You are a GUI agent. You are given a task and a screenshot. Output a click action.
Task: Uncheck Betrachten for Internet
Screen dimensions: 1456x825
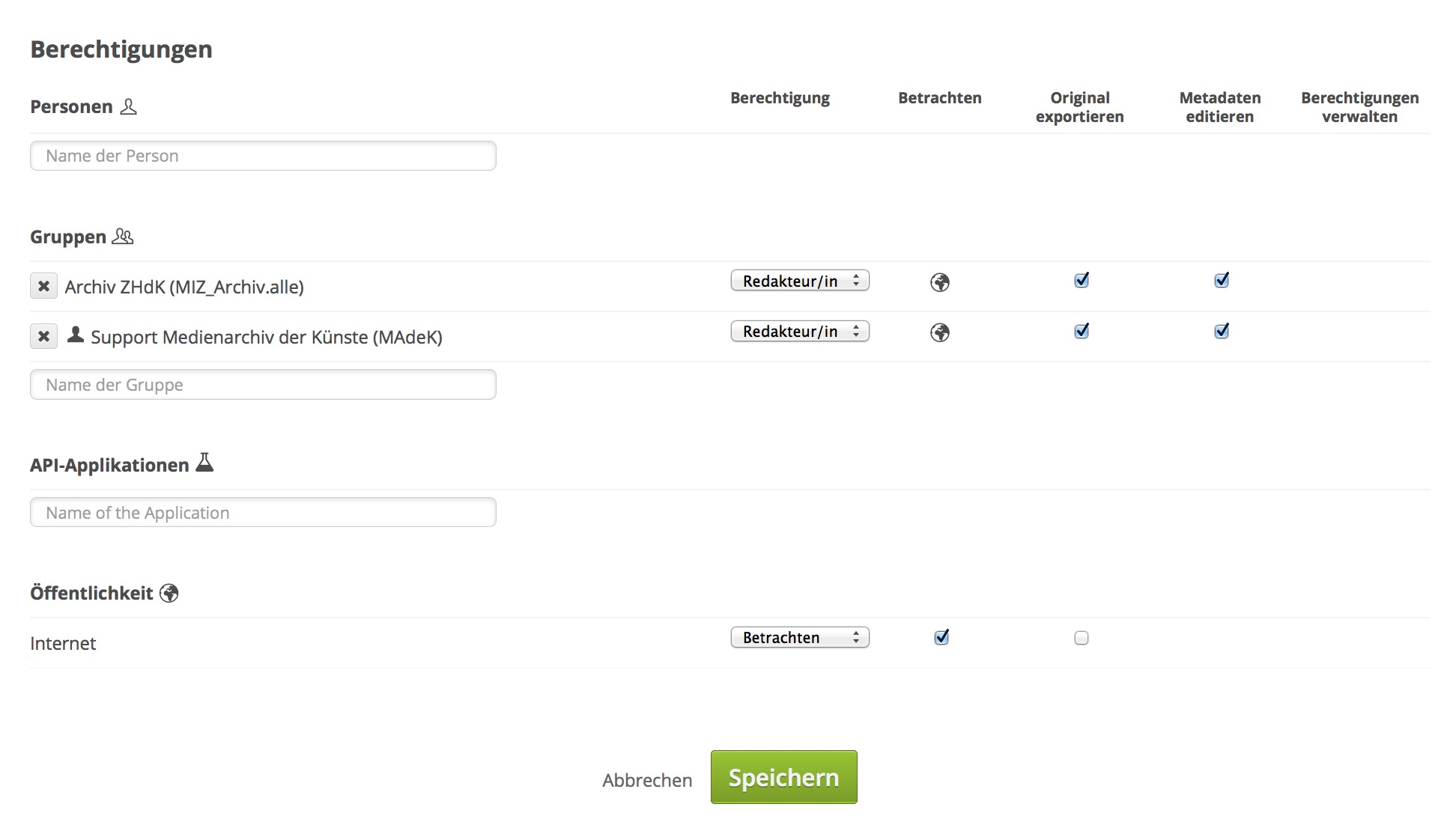point(941,637)
